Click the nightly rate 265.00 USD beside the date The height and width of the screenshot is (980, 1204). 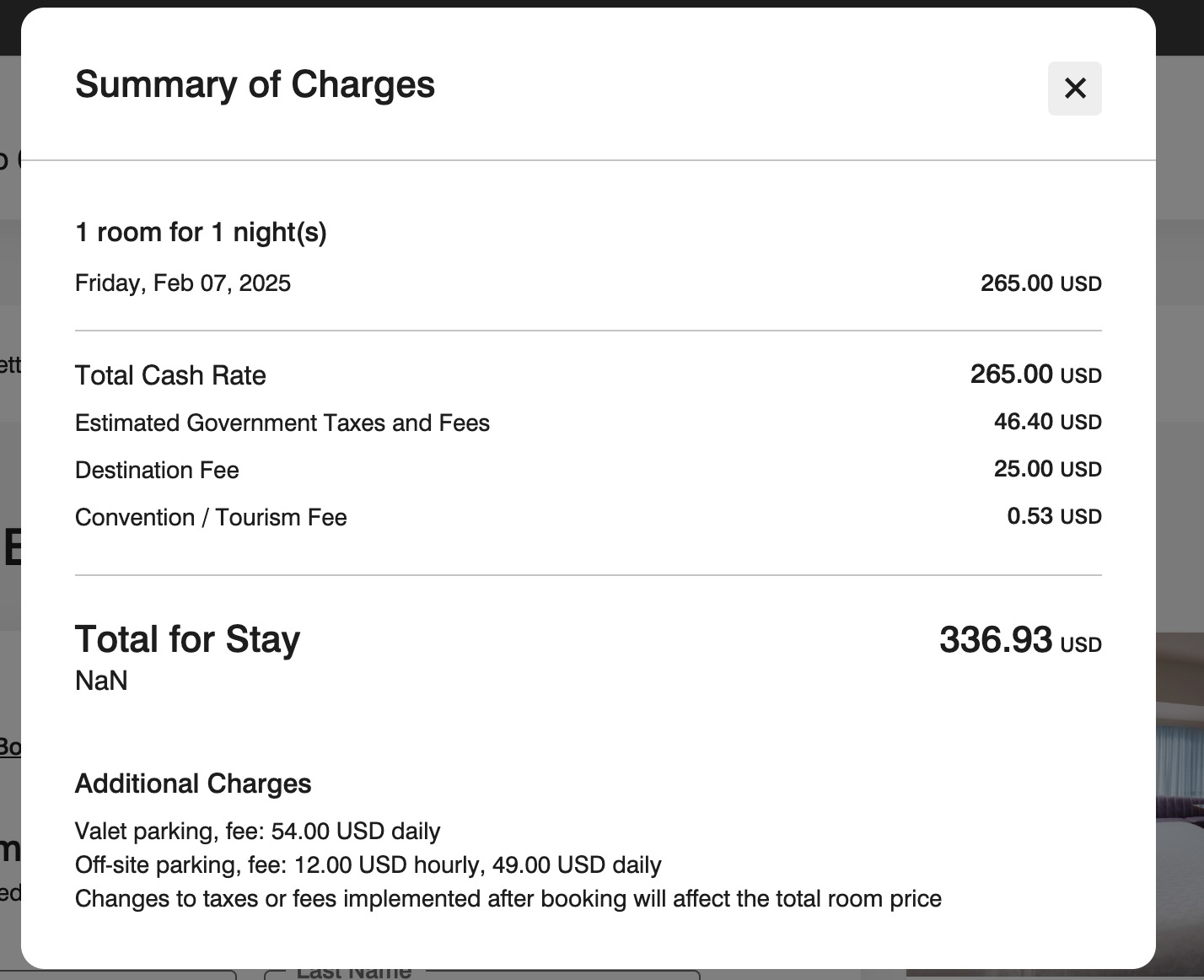[x=1040, y=283]
